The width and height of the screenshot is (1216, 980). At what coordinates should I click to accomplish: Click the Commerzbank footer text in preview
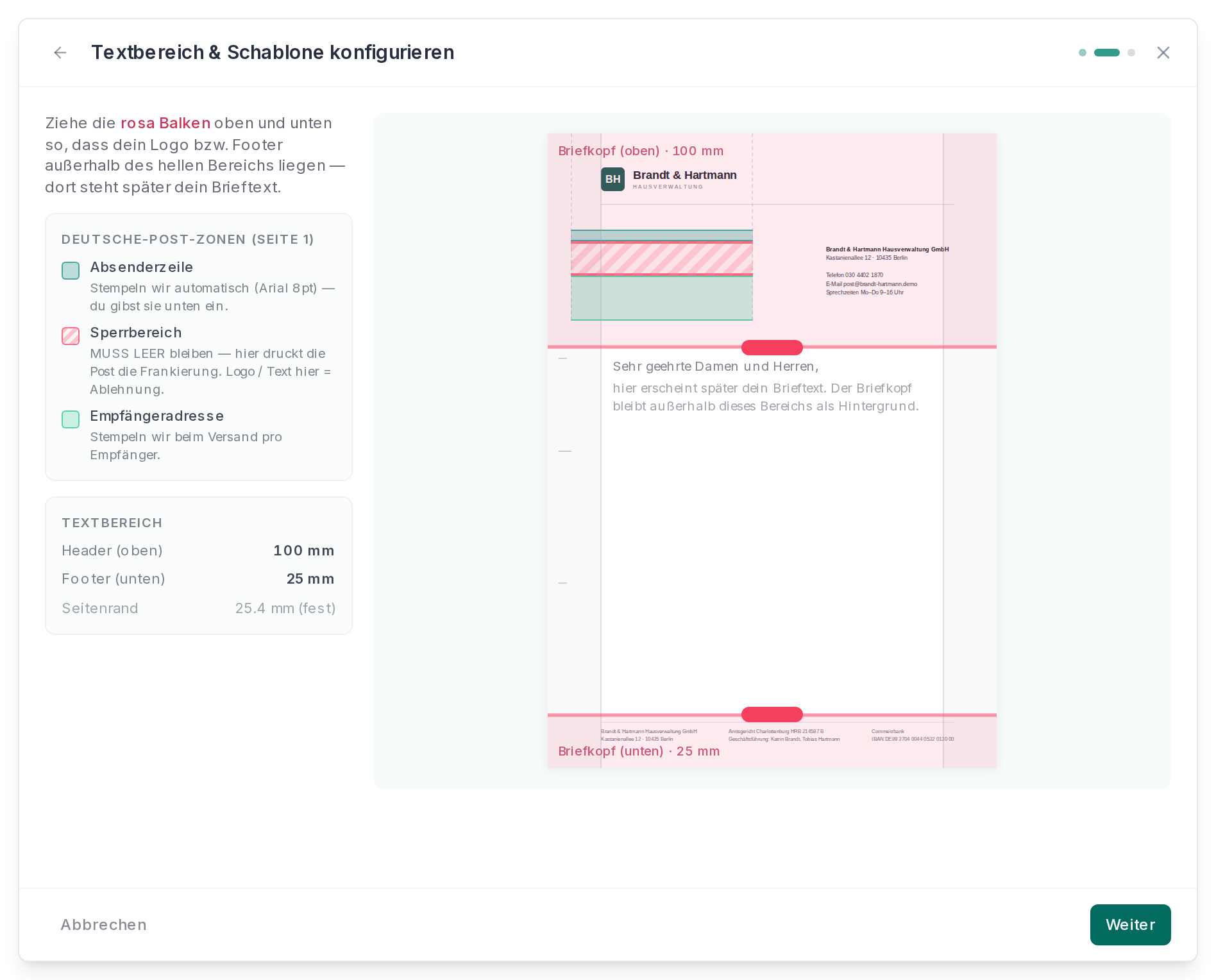[888, 731]
